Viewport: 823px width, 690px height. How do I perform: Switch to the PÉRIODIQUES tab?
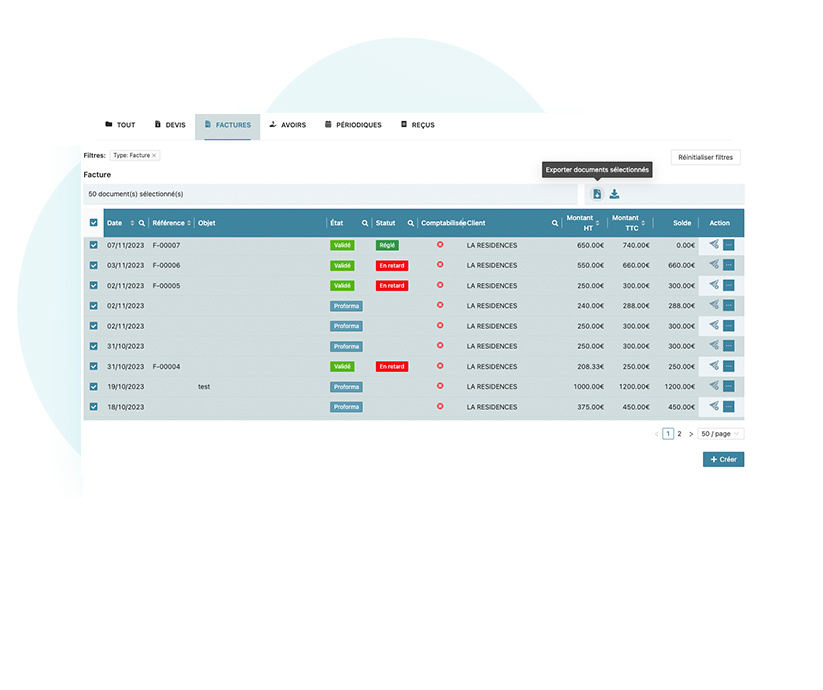tap(353, 125)
